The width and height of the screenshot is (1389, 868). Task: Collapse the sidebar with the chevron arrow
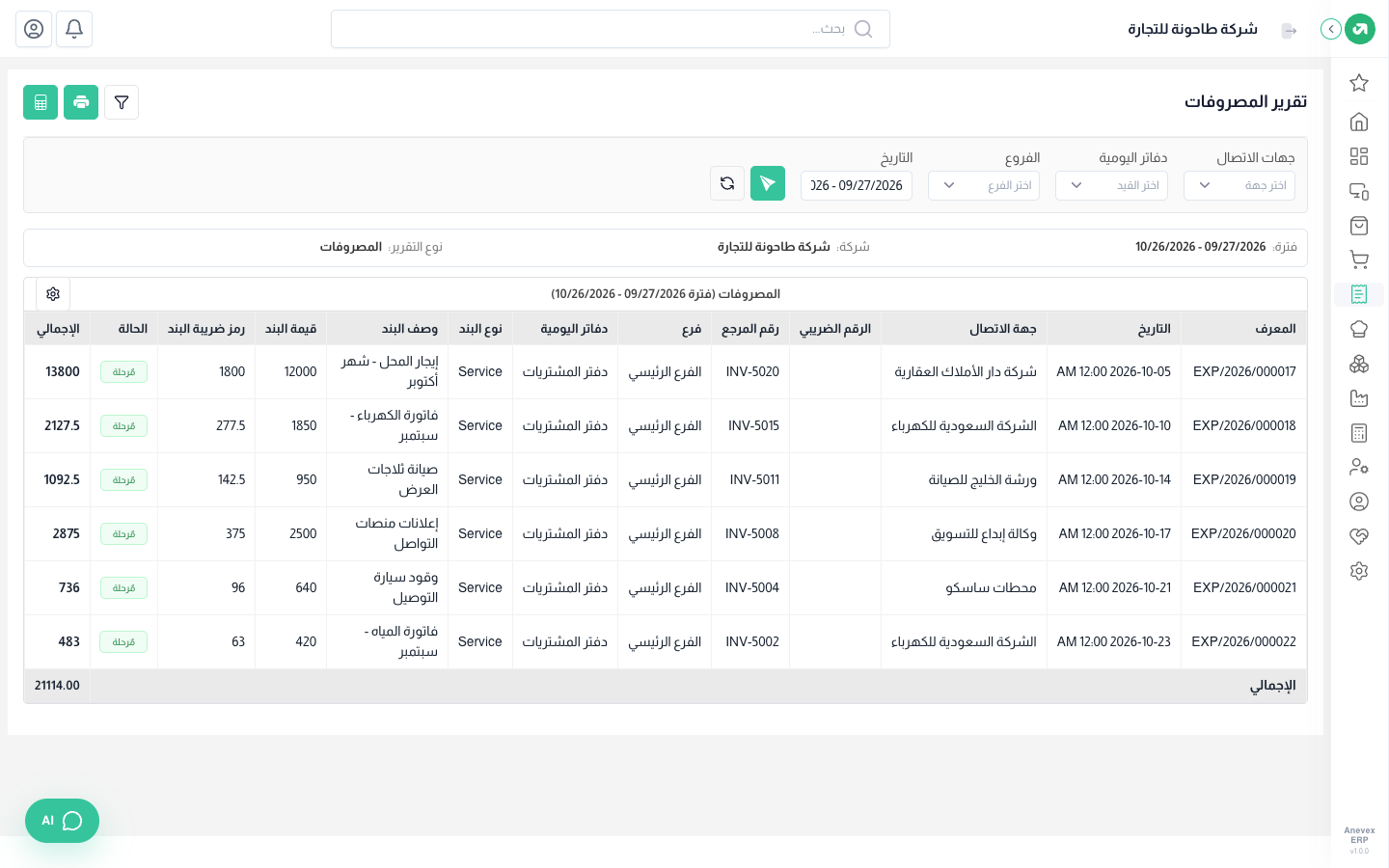tap(1331, 29)
